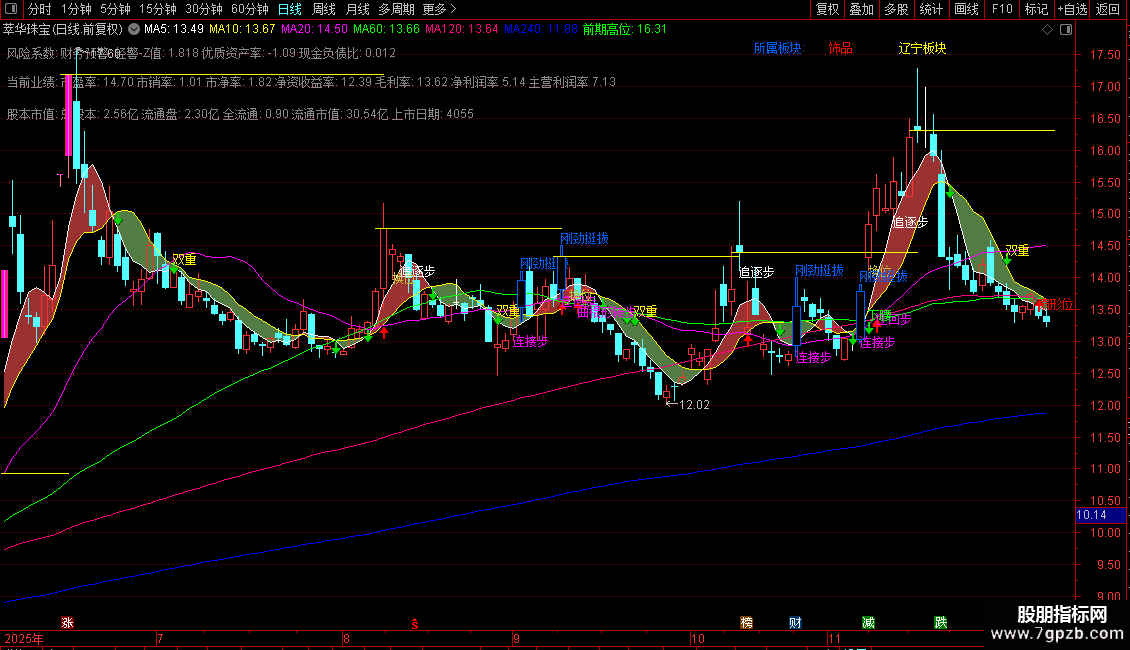
Task: Select the 1分钟 period tab
Action: pyautogui.click(x=76, y=9)
